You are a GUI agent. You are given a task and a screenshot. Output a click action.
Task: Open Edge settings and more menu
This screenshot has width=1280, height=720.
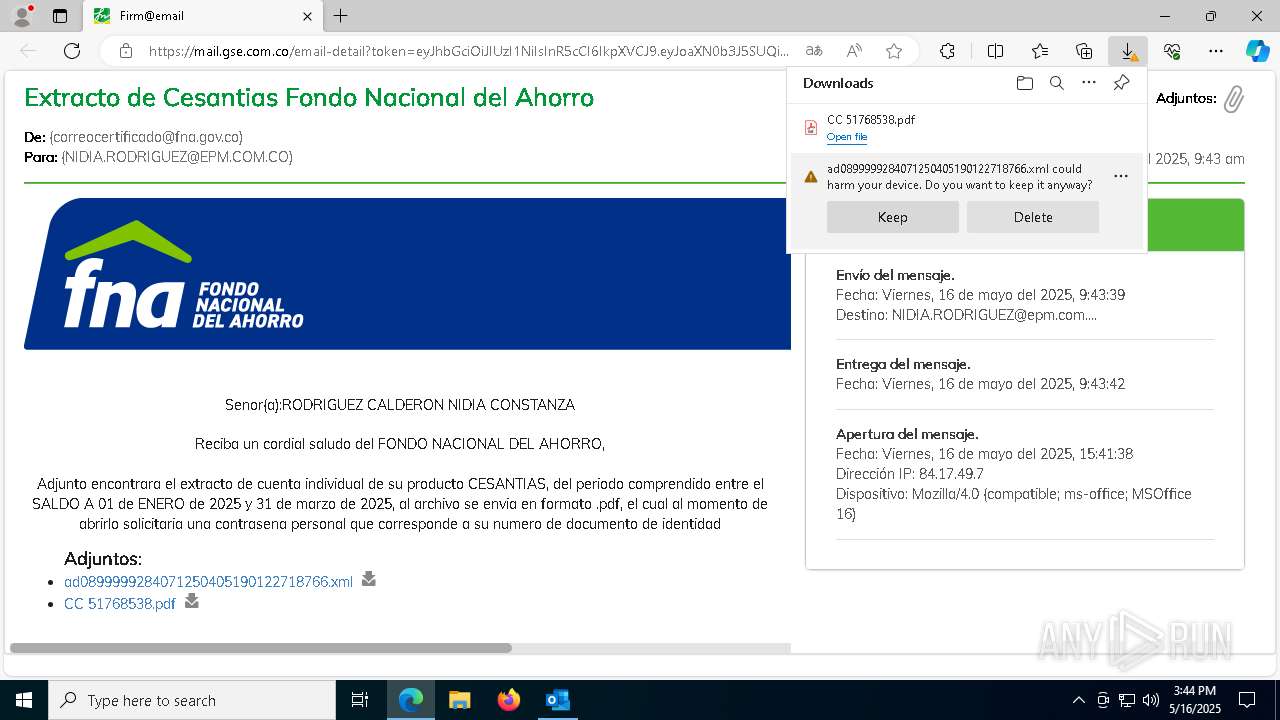coord(1216,51)
